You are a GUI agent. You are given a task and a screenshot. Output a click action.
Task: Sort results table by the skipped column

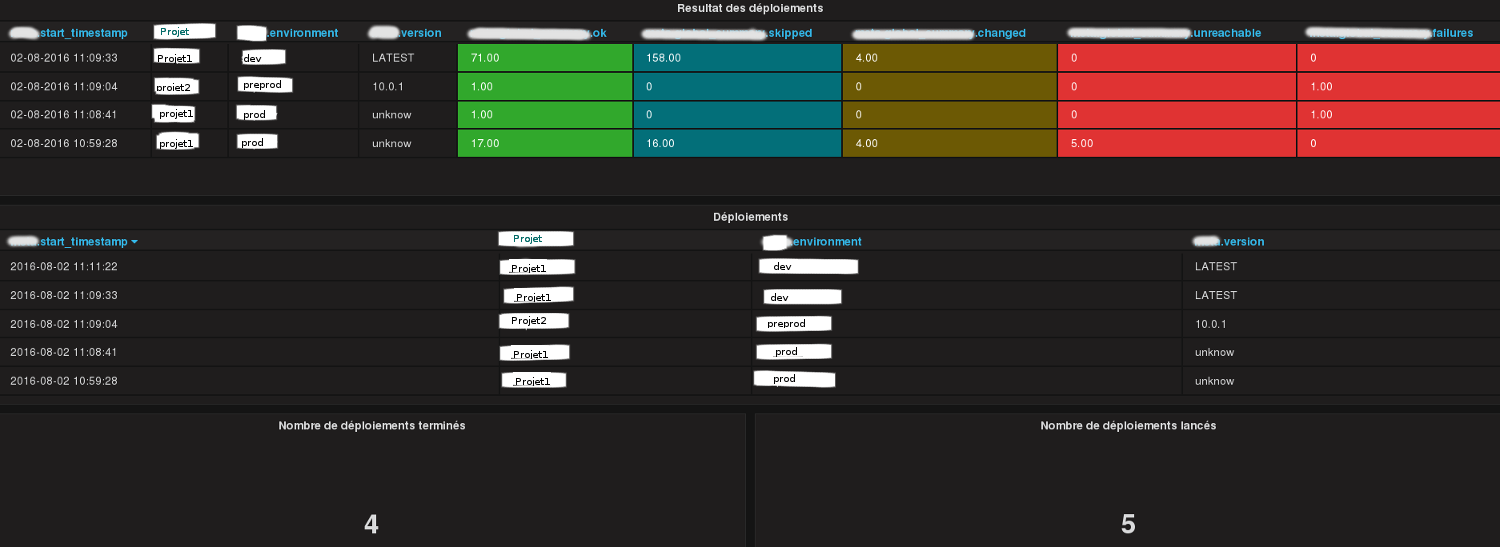coord(727,33)
